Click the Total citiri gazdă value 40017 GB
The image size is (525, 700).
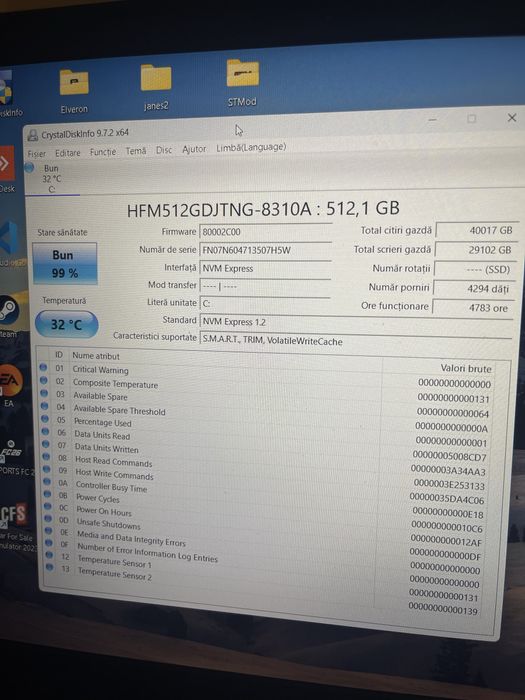click(475, 230)
